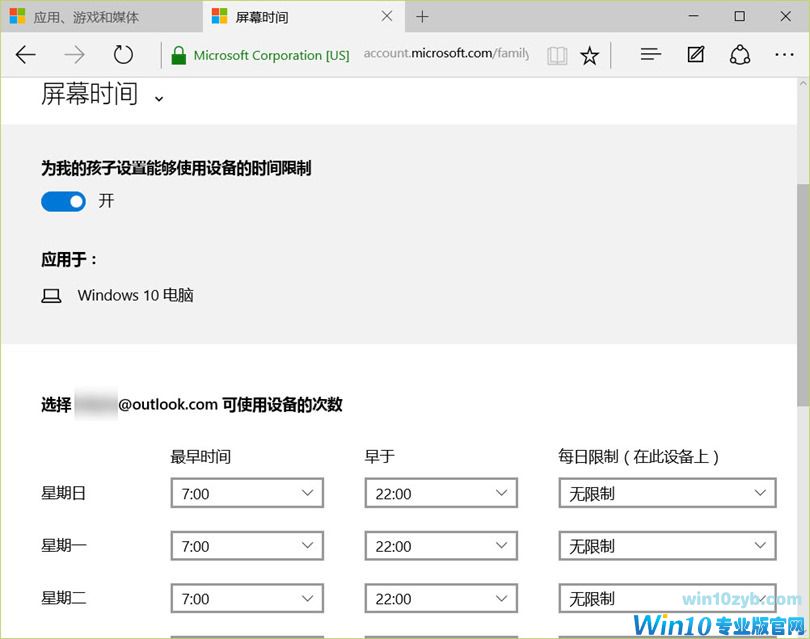Click the Make a Web Note icon
The height and width of the screenshot is (639, 810).
coord(696,55)
